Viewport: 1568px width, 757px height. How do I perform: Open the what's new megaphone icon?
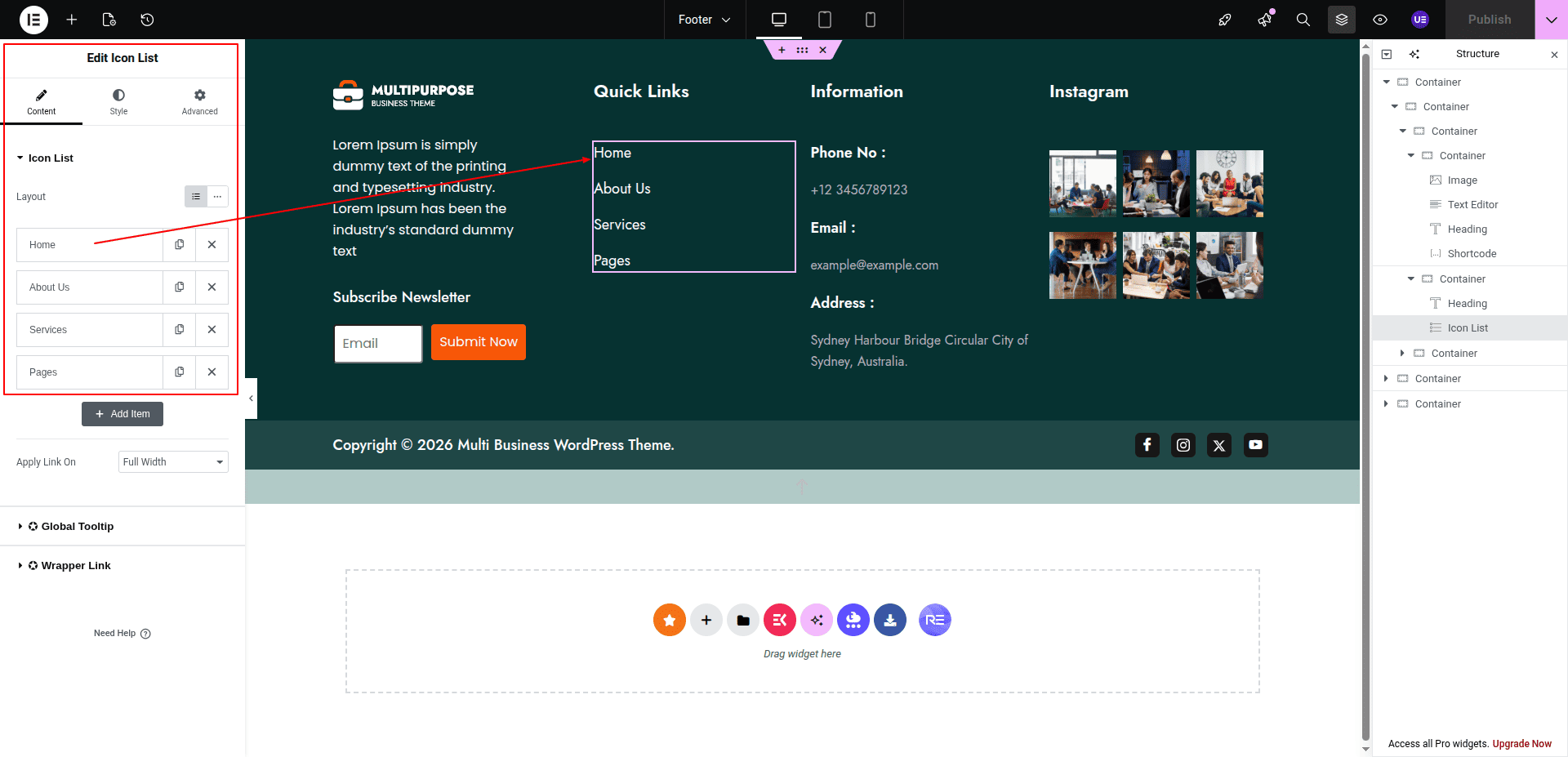point(1264,20)
